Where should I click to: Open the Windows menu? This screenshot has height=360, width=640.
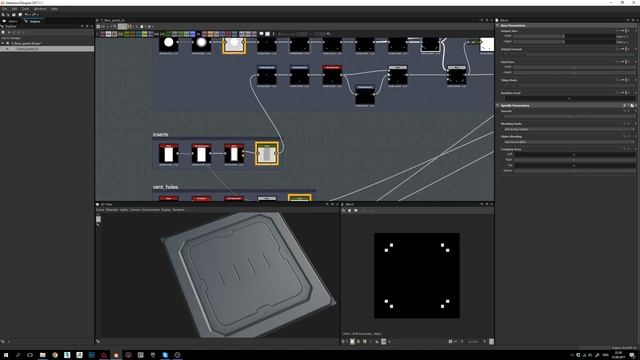(40, 9)
